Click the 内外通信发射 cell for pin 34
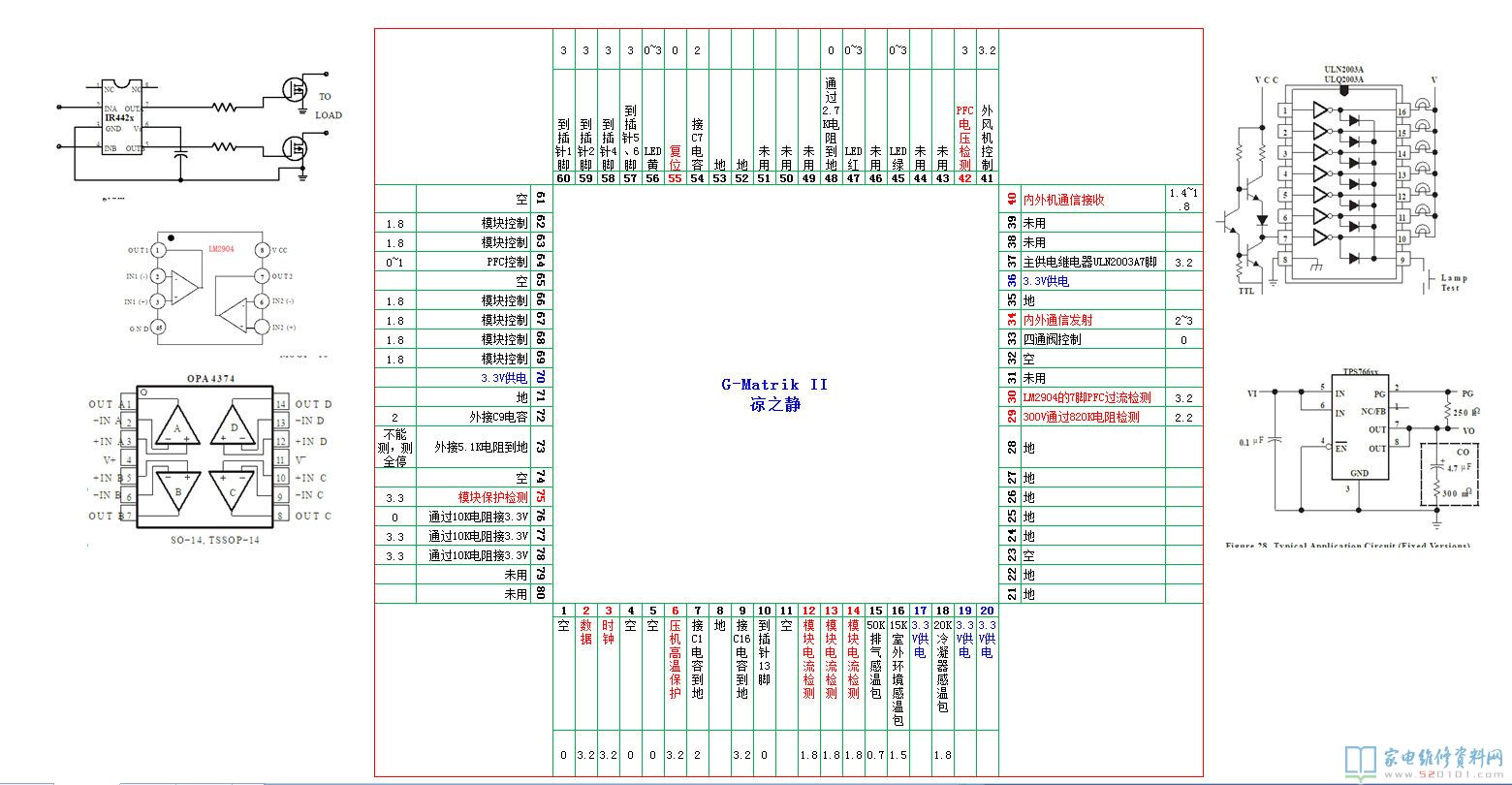The image size is (1512, 785). 1092,320
